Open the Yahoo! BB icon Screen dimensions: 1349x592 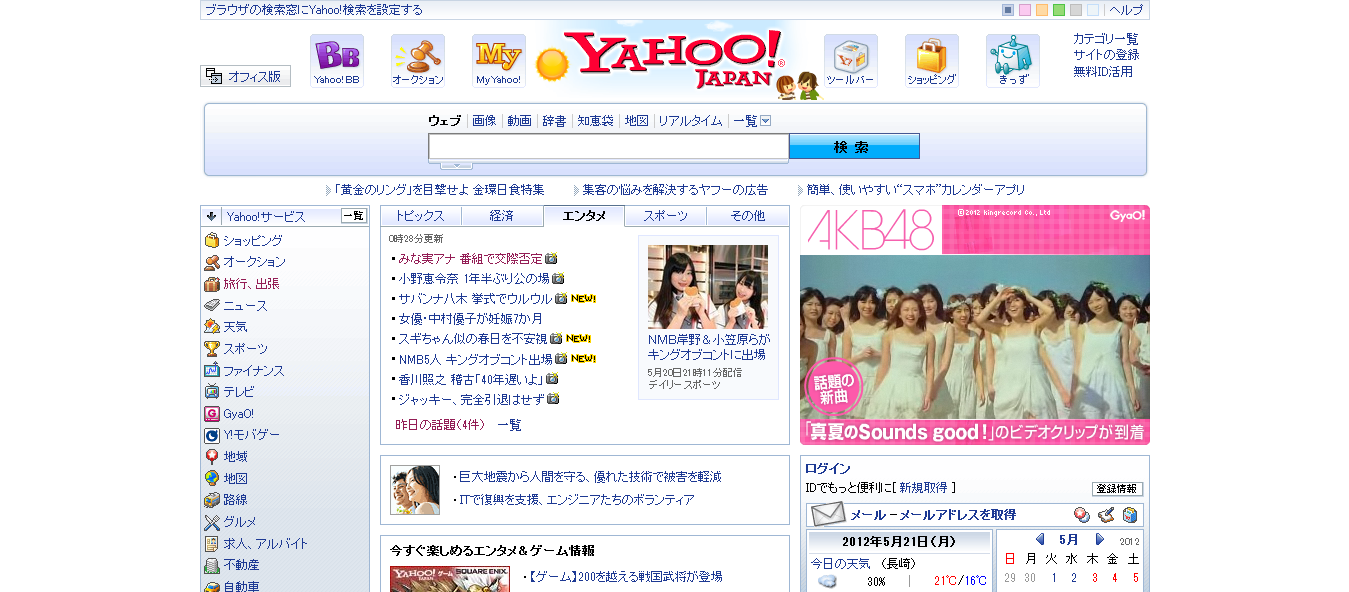(x=337, y=61)
